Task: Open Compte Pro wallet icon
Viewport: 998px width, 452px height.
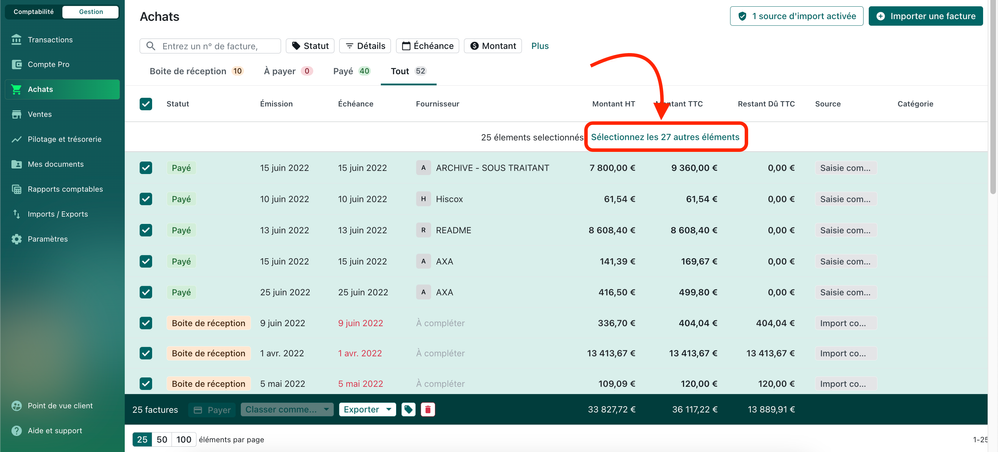Action: [16, 65]
